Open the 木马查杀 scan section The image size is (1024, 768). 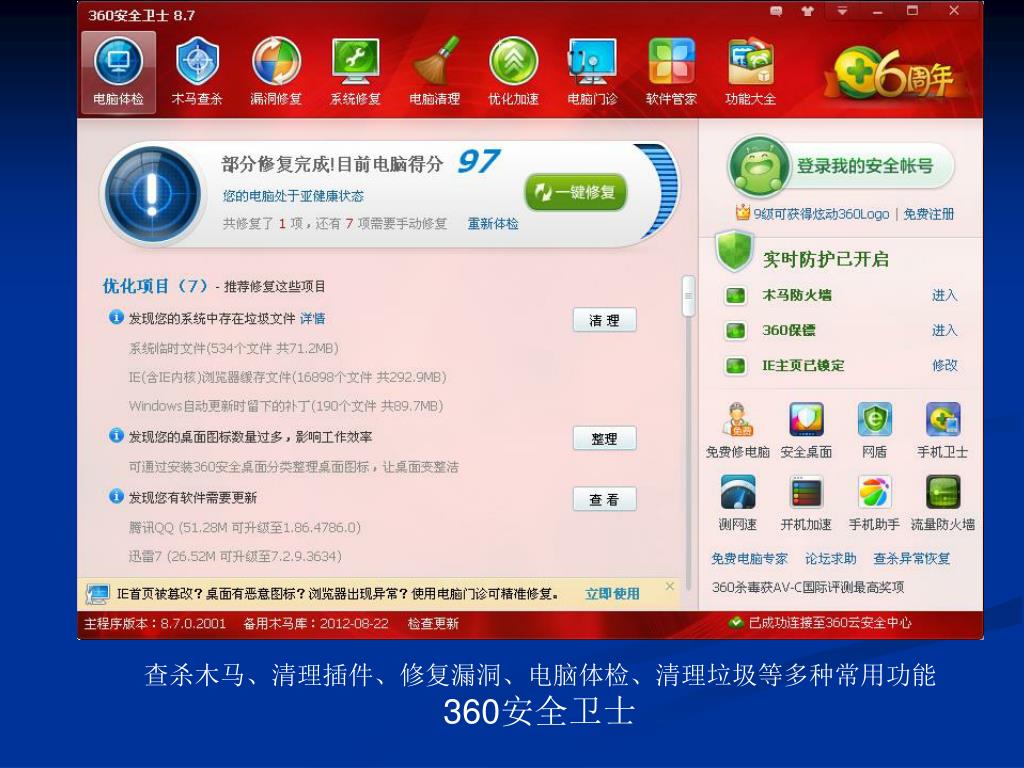(197, 72)
